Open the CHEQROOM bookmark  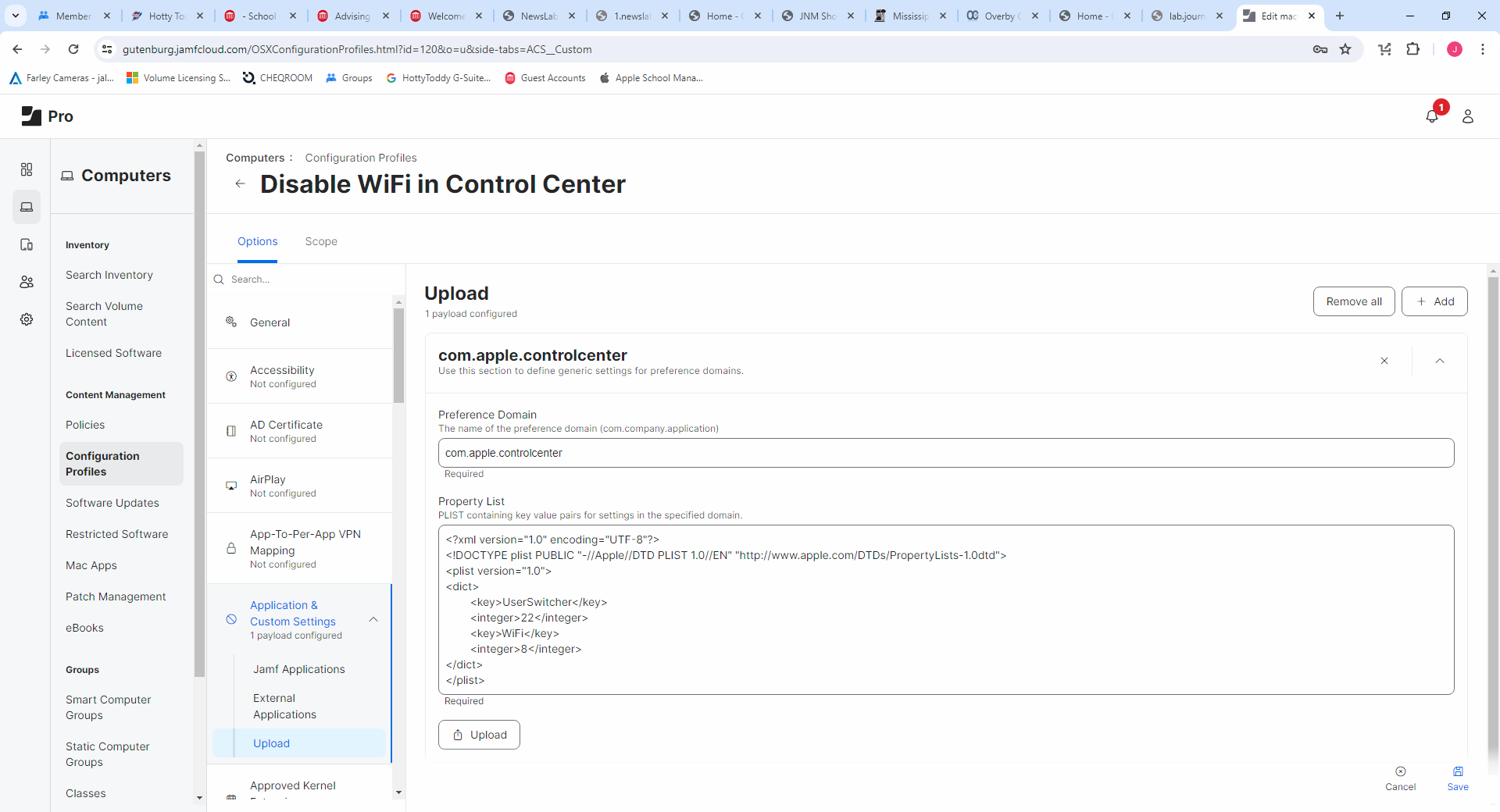[278, 78]
